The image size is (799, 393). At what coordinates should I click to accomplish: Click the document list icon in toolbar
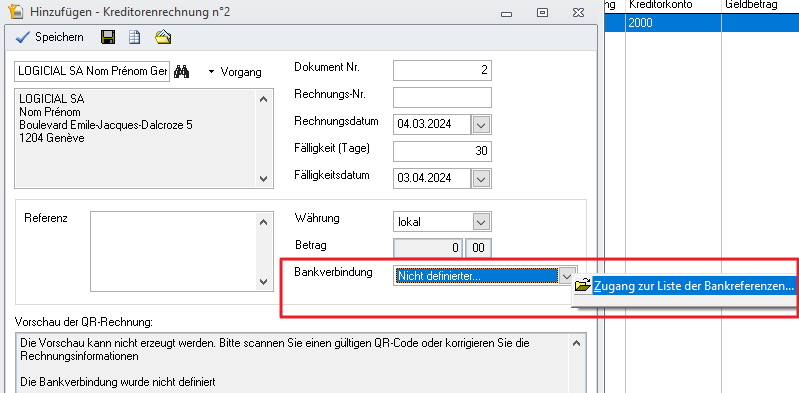click(135, 37)
